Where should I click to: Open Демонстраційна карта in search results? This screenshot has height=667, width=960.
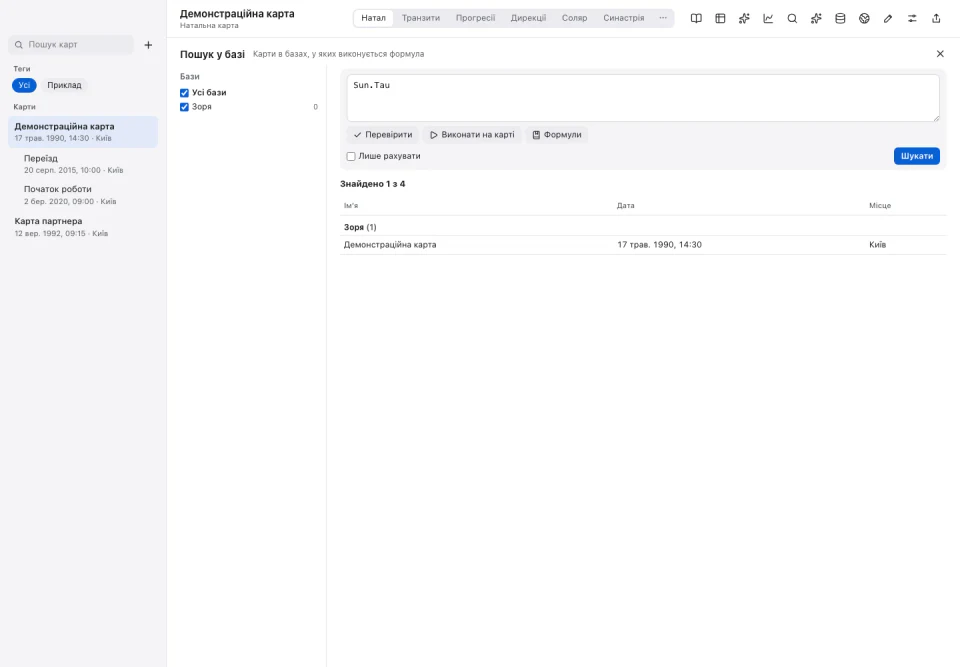click(x=643, y=245)
